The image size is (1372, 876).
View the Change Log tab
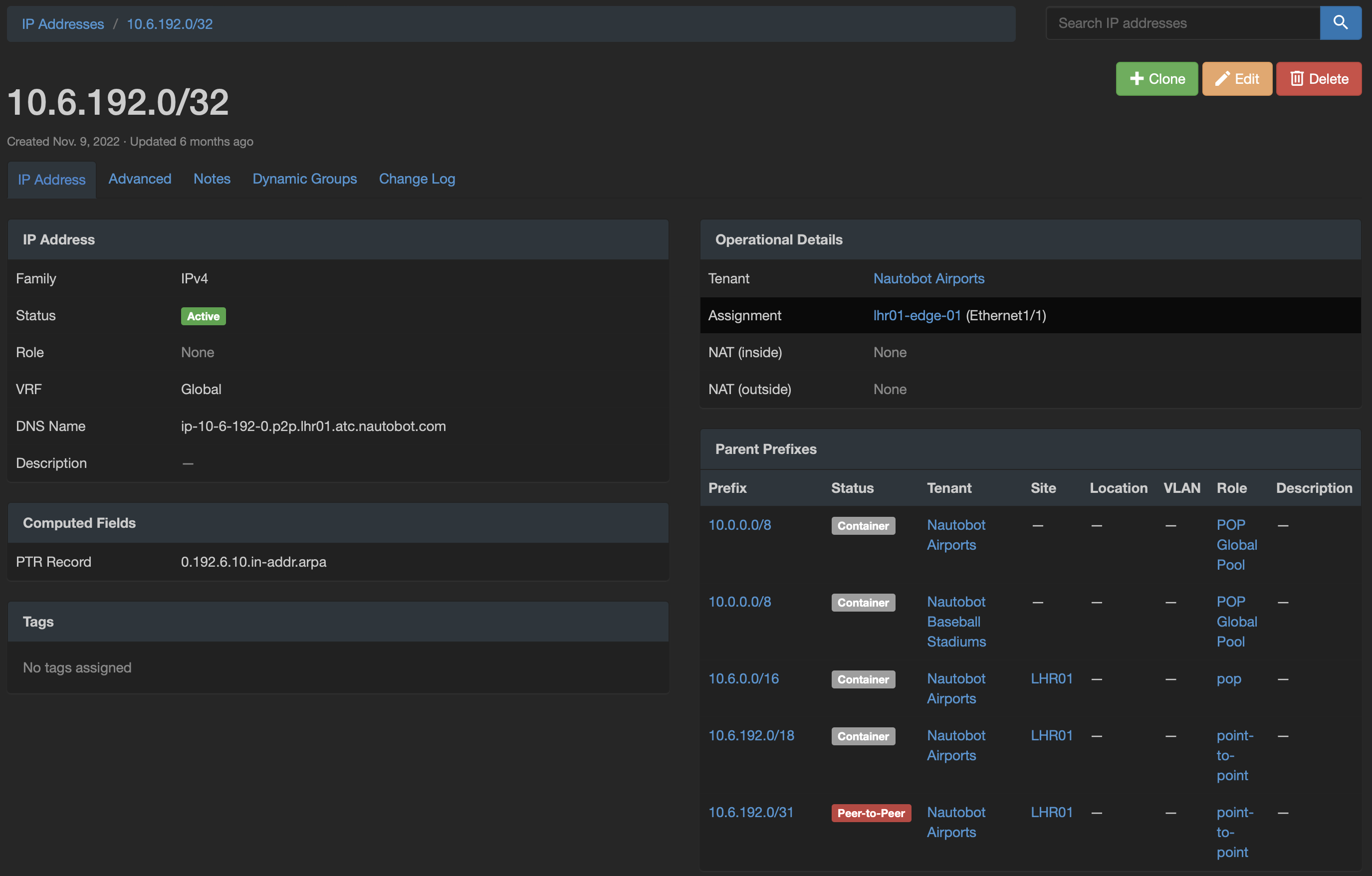417,179
